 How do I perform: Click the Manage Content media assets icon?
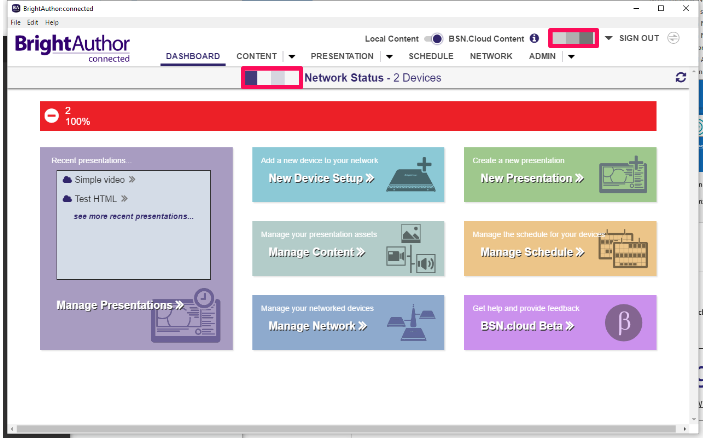pos(411,249)
